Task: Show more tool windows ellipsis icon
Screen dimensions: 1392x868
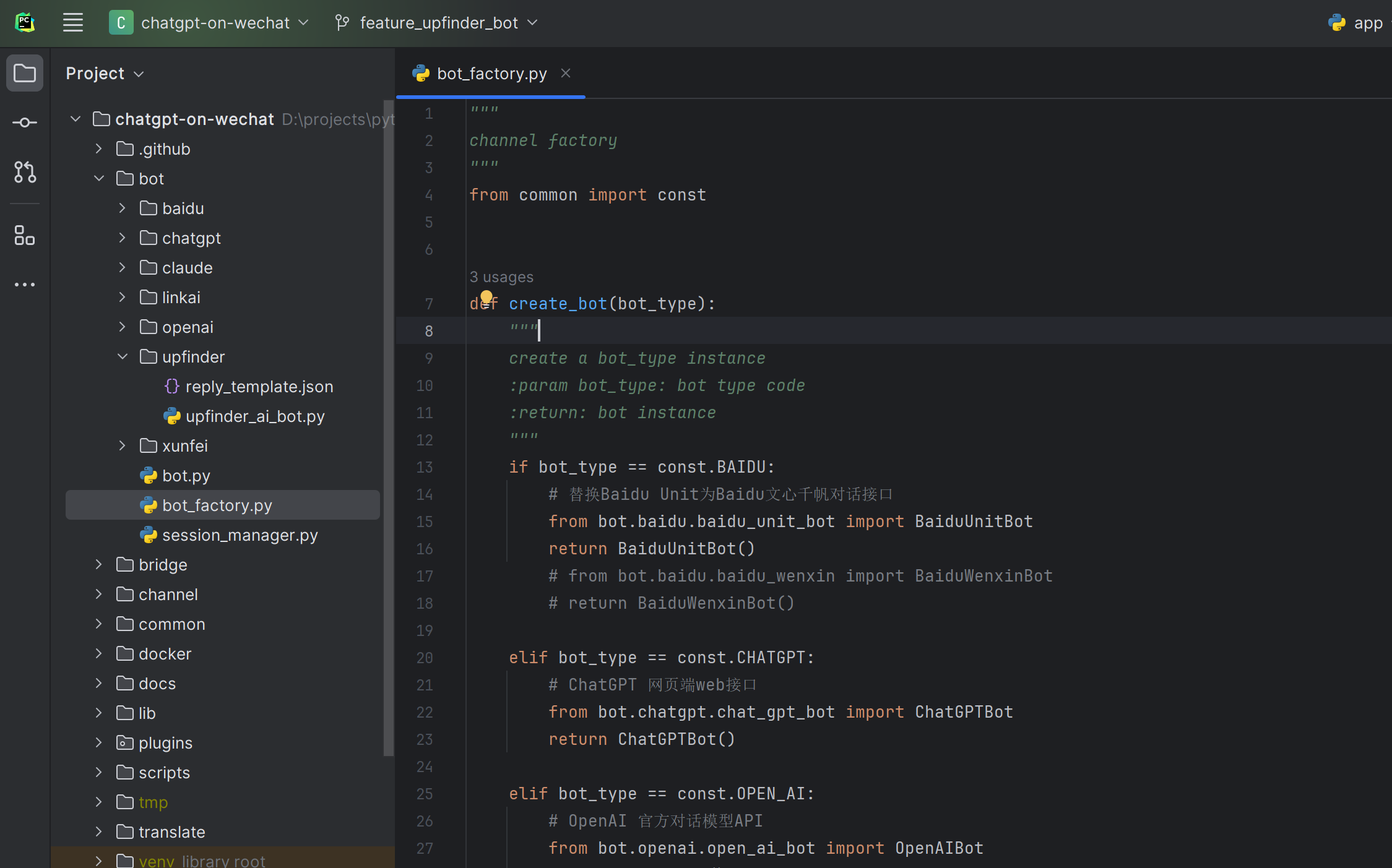Action: [x=25, y=285]
